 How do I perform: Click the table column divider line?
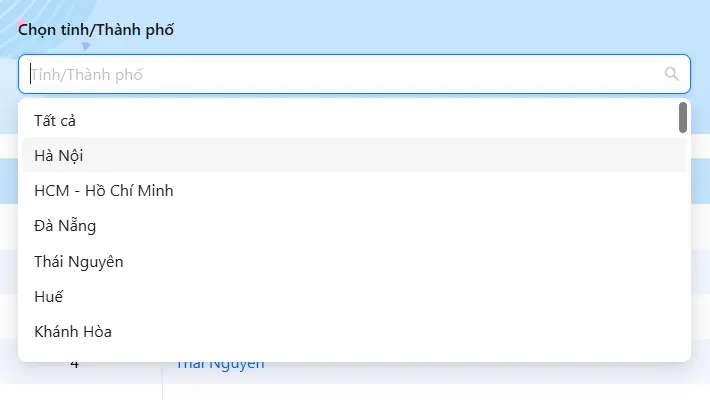[x=162, y=385]
